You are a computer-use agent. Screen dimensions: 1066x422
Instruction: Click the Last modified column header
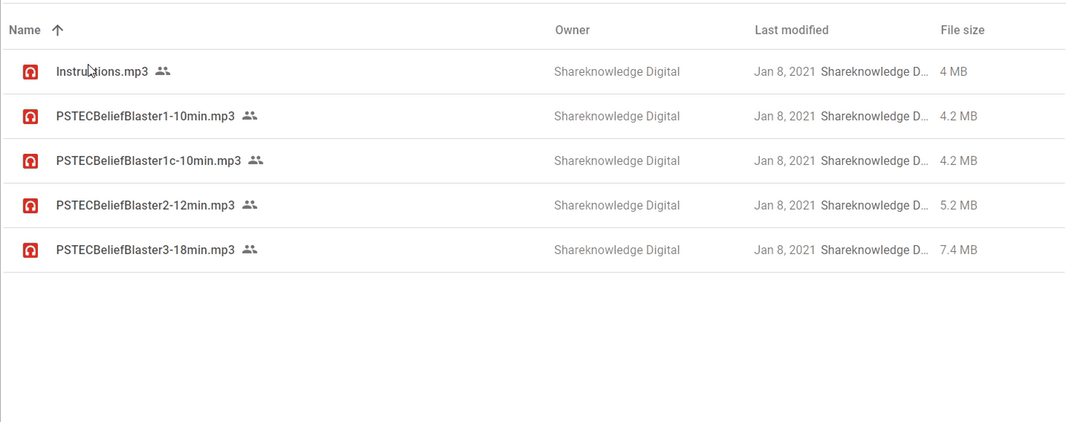(791, 30)
